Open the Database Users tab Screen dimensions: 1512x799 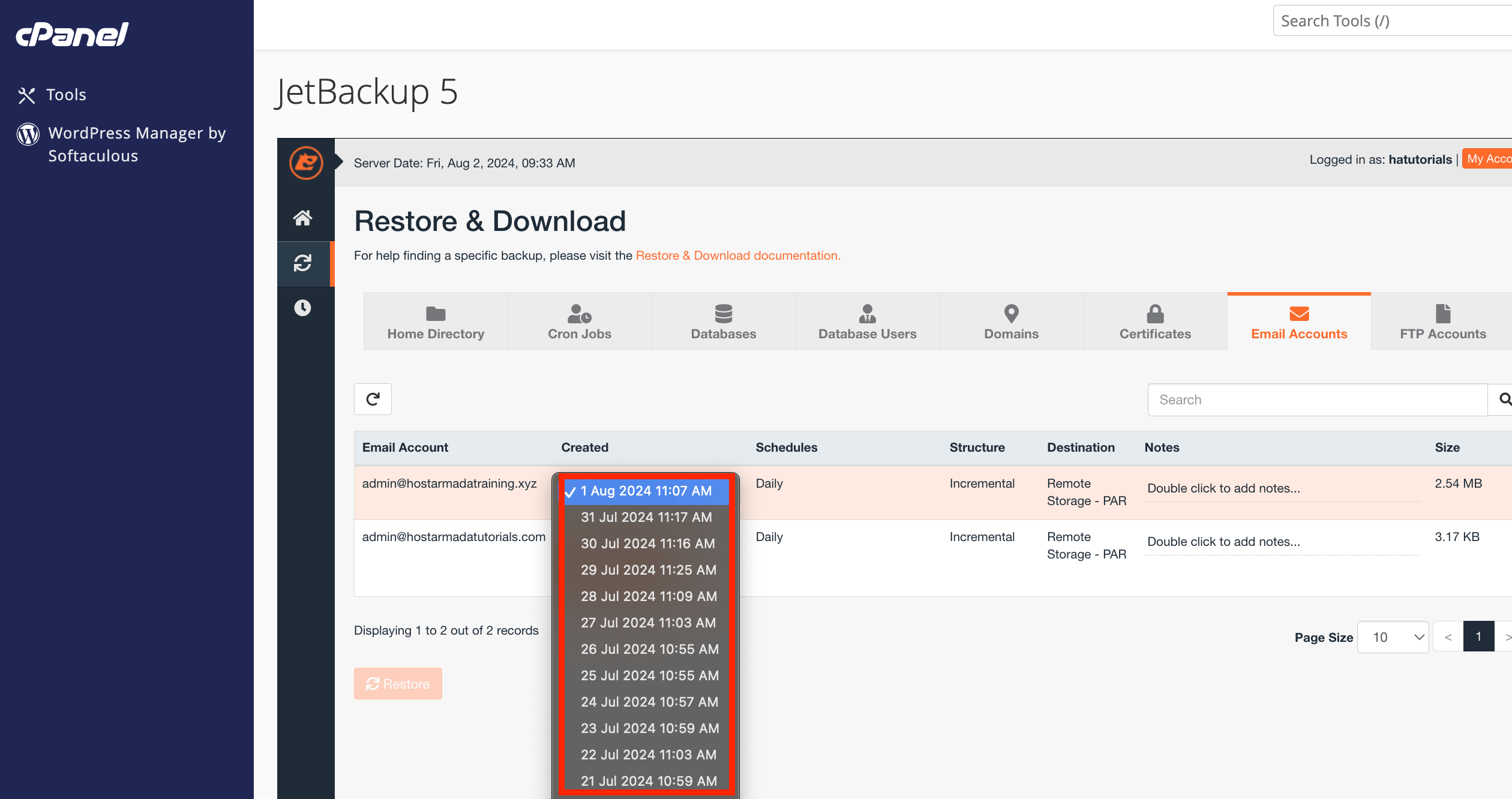pyautogui.click(x=868, y=322)
